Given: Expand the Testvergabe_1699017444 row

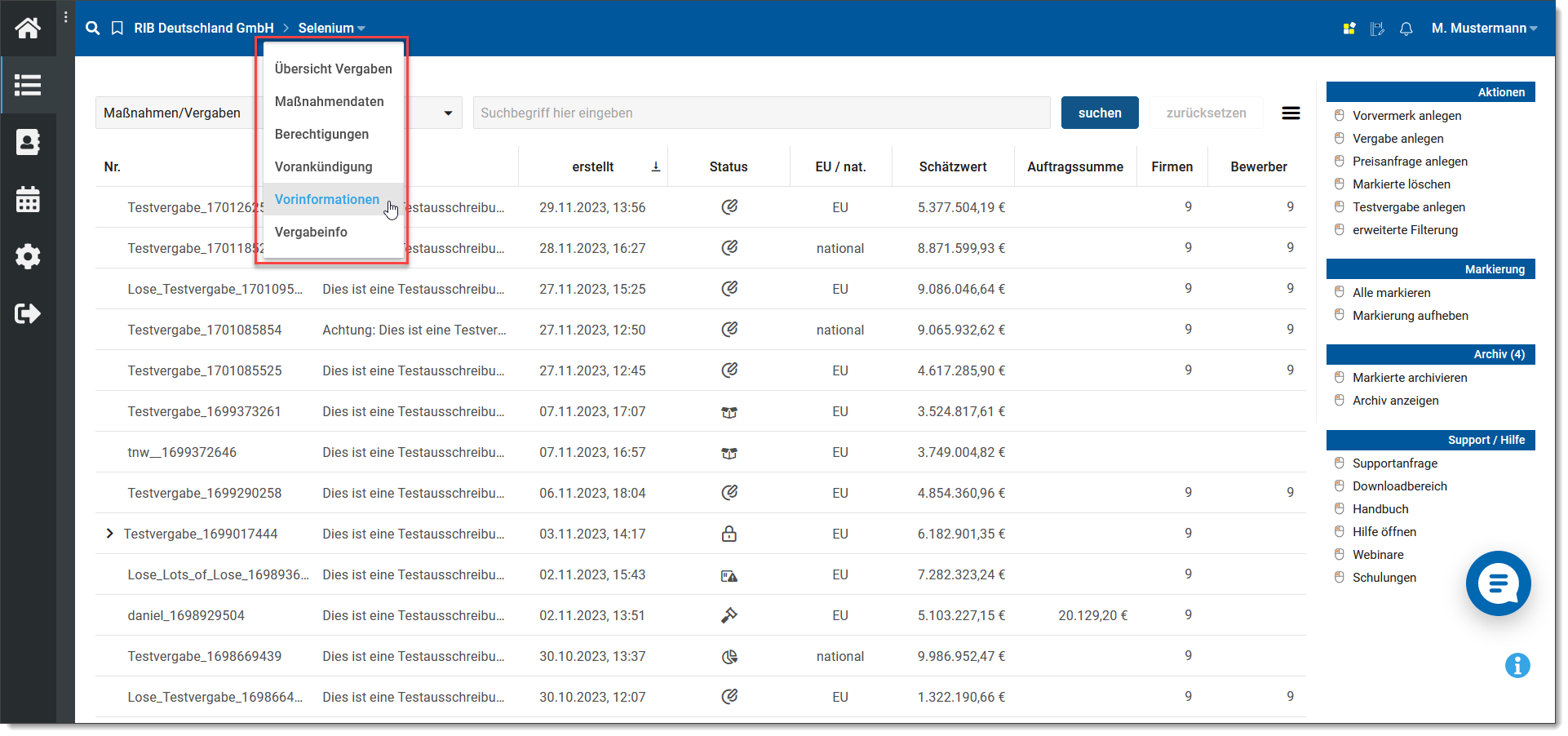Looking at the screenshot, I should (x=109, y=534).
